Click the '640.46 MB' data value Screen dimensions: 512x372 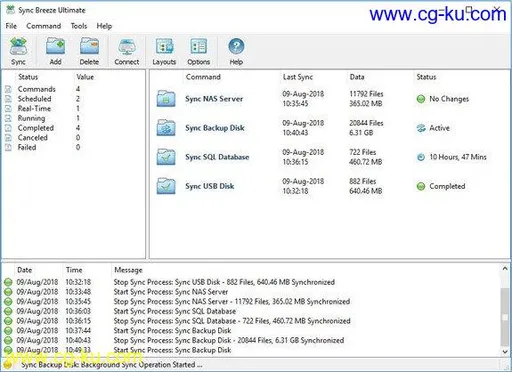tap(366, 191)
